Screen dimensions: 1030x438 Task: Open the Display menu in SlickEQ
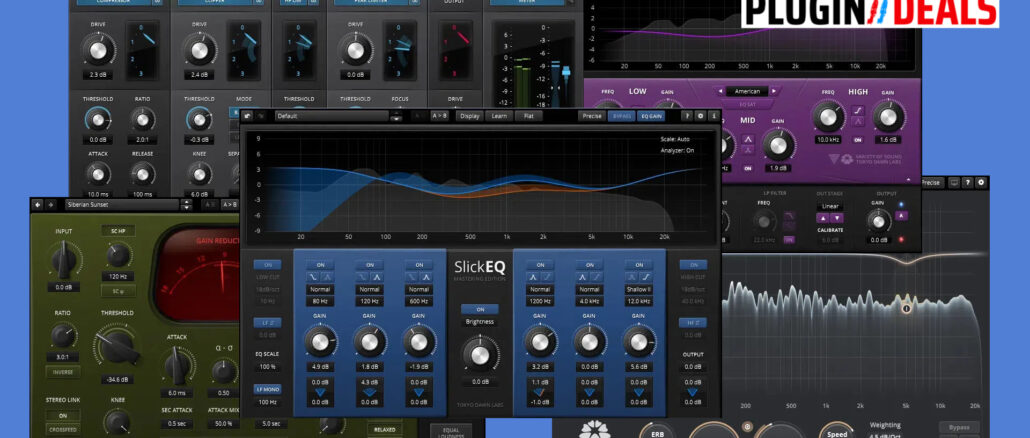pyautogui.click(x=470, y=116)
